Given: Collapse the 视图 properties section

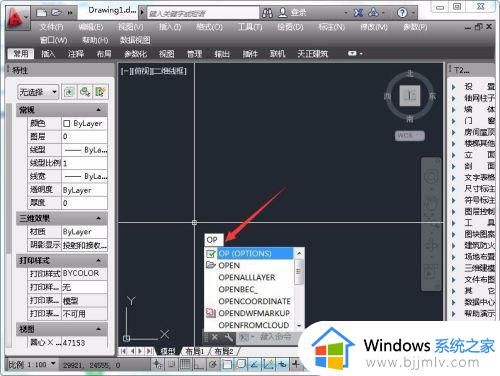Looking at the screenshot, I should [99, 329].
